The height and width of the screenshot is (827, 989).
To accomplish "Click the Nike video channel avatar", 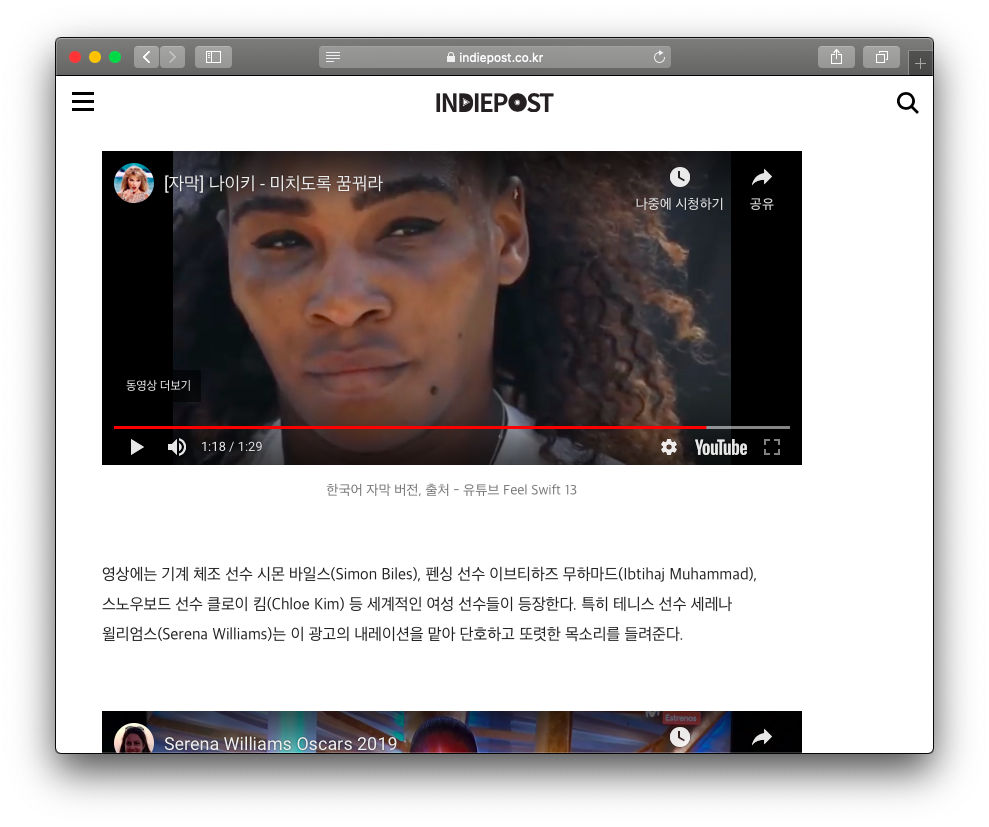I will 134,183.
